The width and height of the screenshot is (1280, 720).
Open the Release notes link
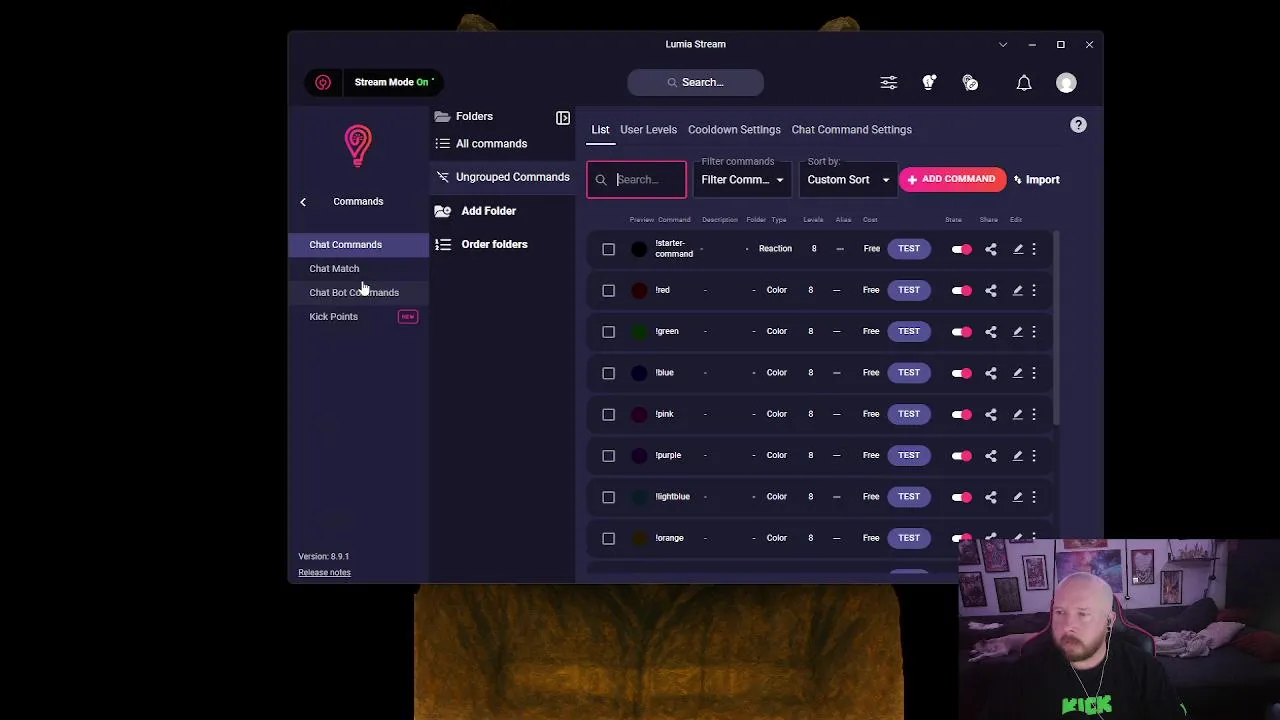[324, 573]
